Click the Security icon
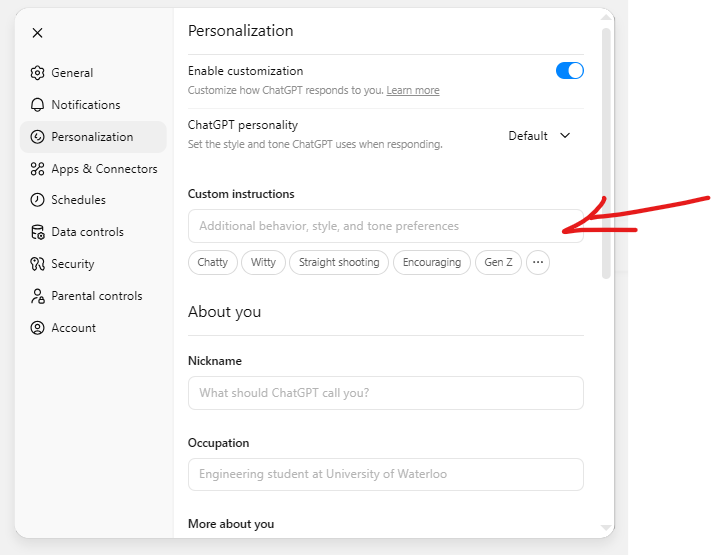This screenshot has width=711, height=555. tap(38, 264)
